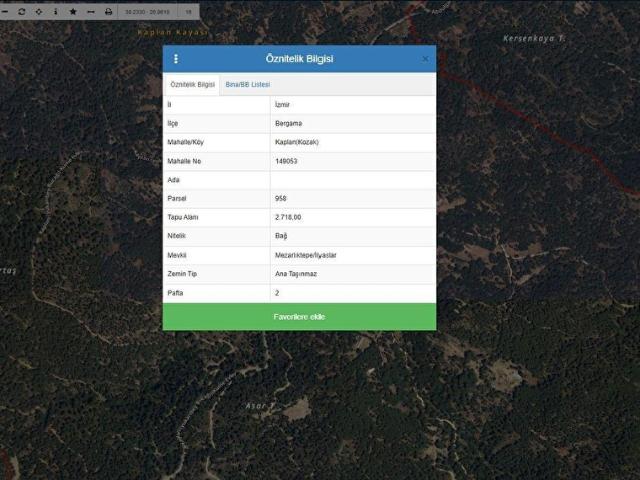Close the Öznitelik Bilgisi dialog
Screen dimensions: 640x480
click(425, 59)
